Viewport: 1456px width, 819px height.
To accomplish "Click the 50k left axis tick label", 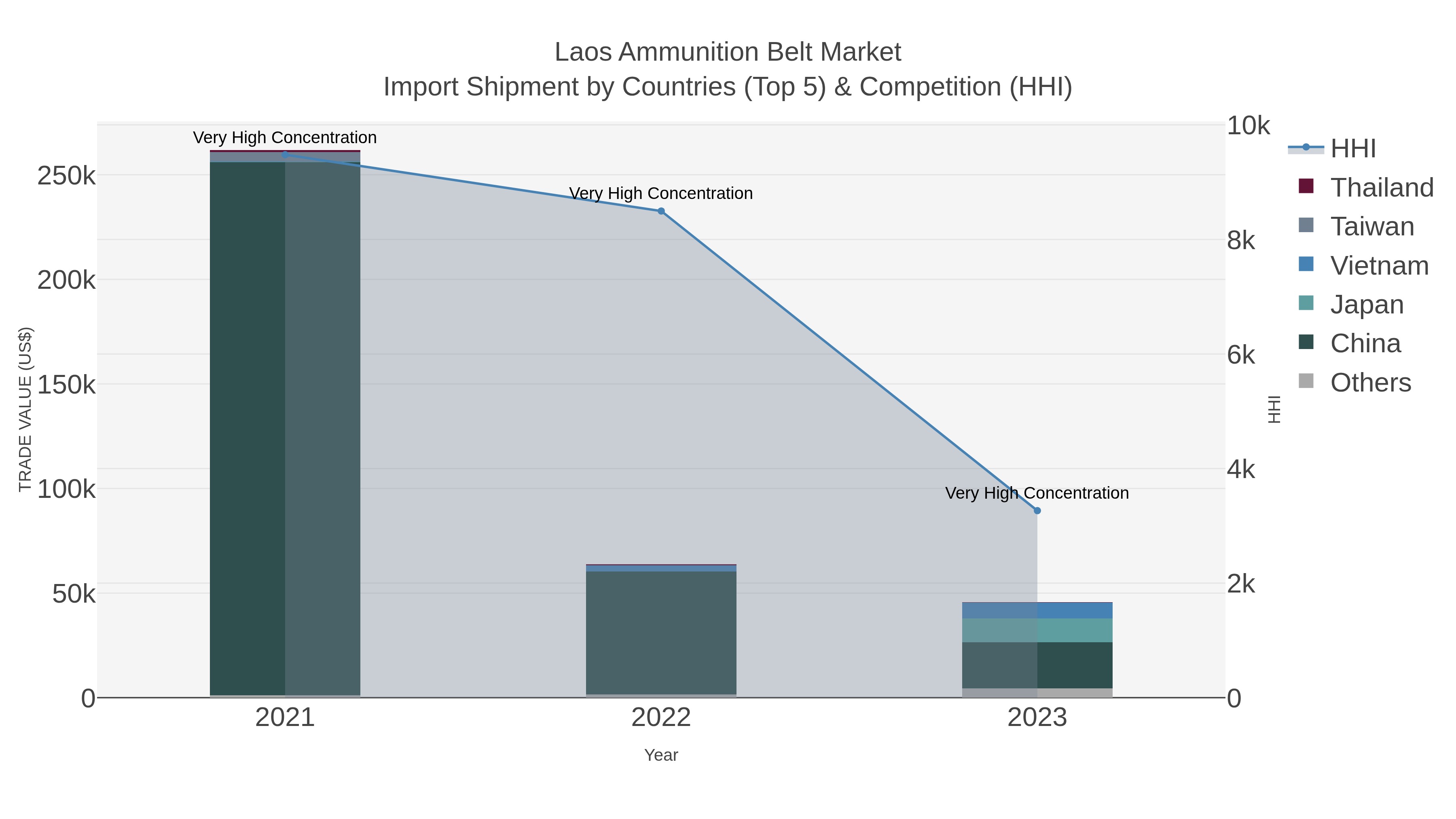I will pos(74,594).
